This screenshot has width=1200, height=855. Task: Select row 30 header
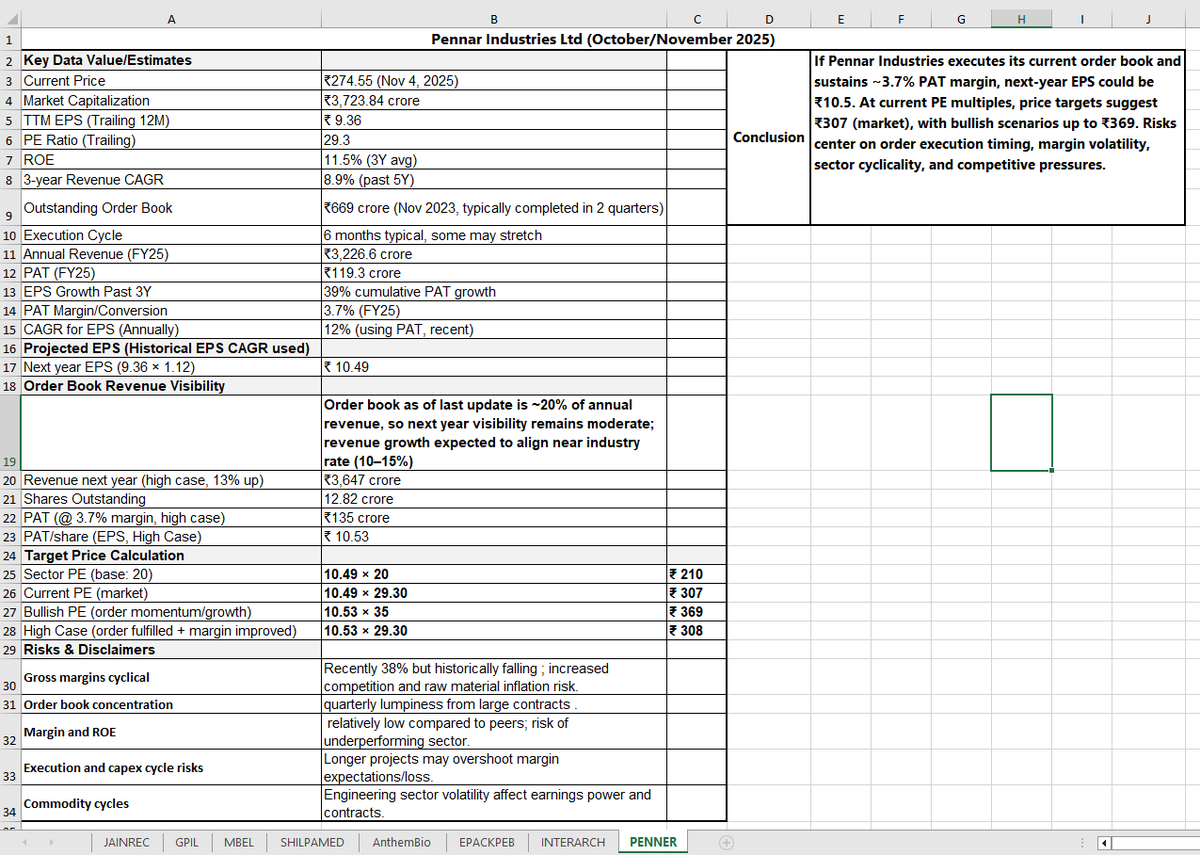[10, 677]
